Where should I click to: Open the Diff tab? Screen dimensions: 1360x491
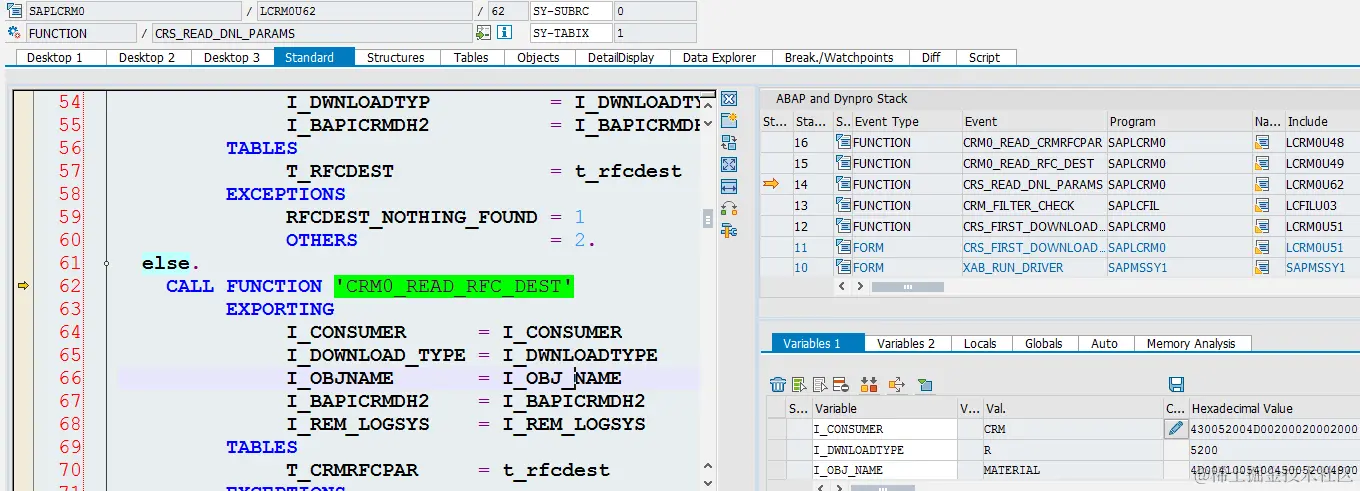pos(931,57)
